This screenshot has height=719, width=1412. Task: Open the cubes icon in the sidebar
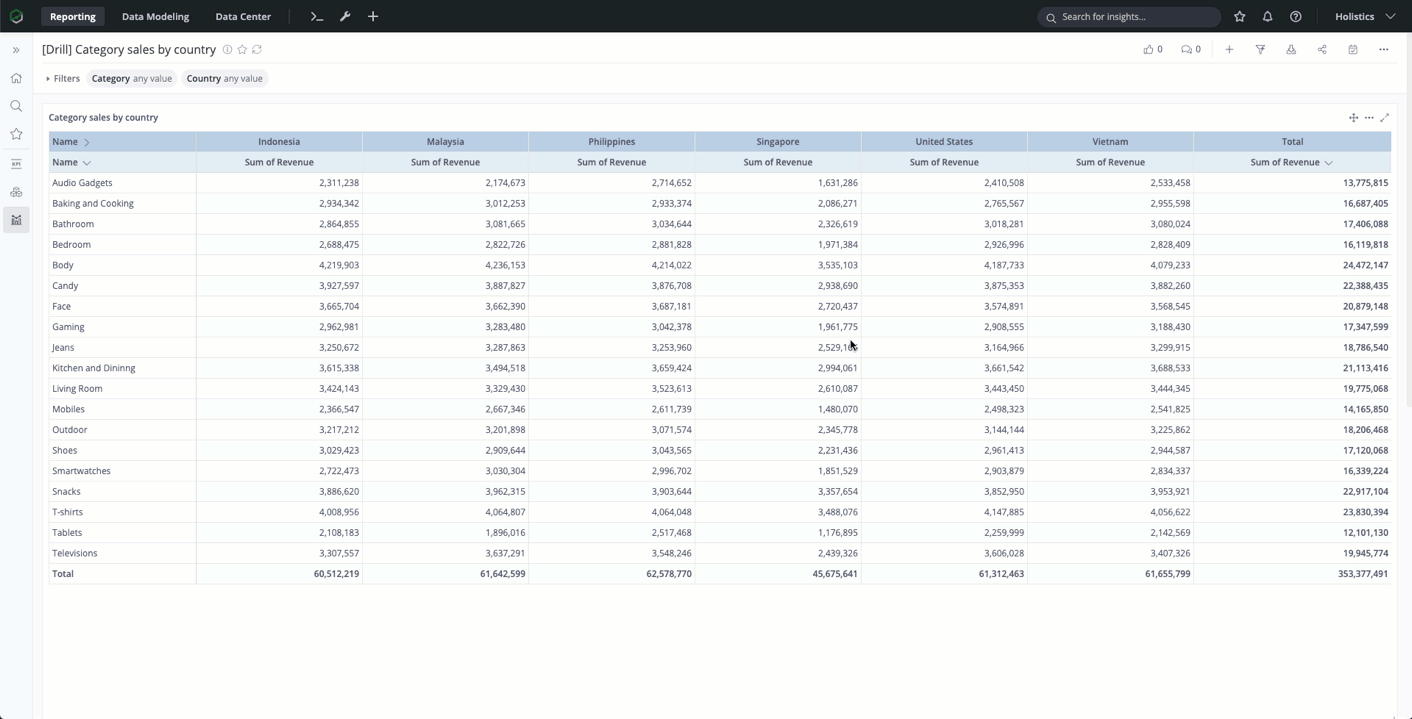click(16, 192)
